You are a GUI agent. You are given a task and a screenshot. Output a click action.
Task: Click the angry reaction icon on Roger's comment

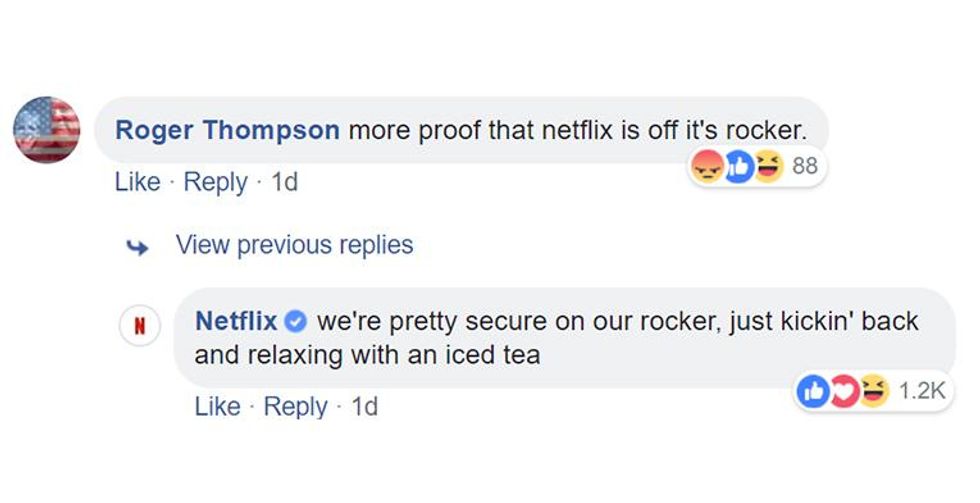tap(706, 168)
